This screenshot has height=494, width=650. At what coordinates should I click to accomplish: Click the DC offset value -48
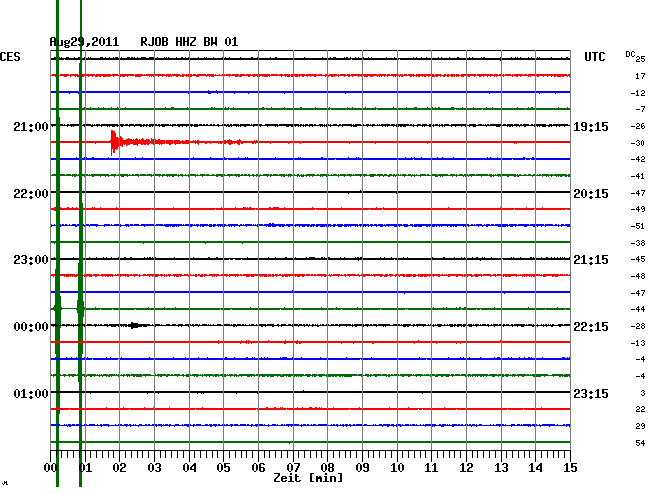pos(638,276)
